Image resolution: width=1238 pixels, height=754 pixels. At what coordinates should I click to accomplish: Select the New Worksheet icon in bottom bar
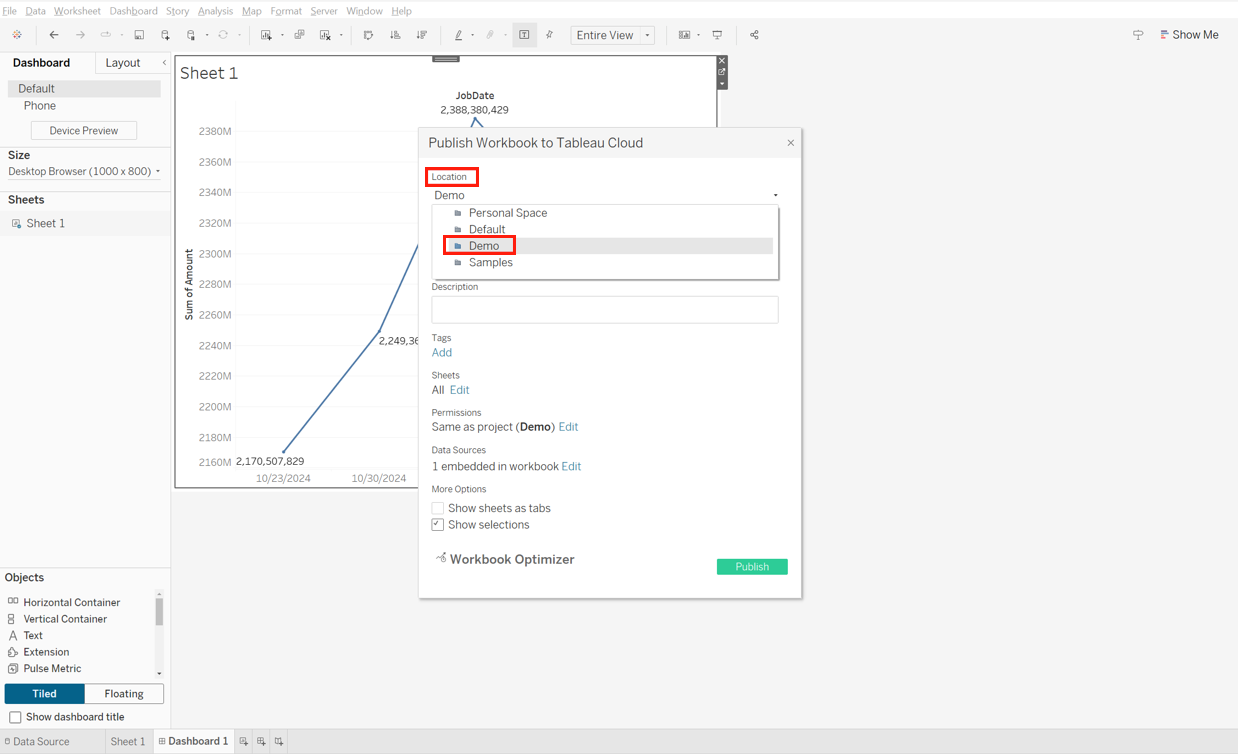coord(244,741)
